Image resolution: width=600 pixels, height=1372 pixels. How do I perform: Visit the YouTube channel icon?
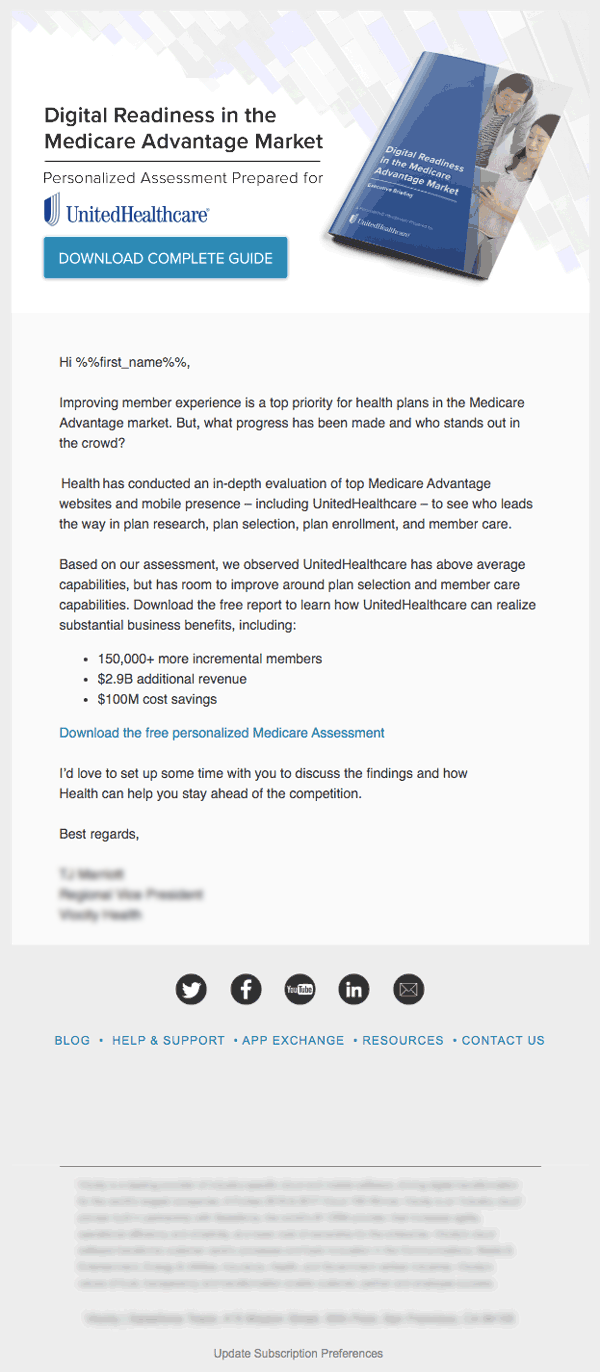(300, 990)
